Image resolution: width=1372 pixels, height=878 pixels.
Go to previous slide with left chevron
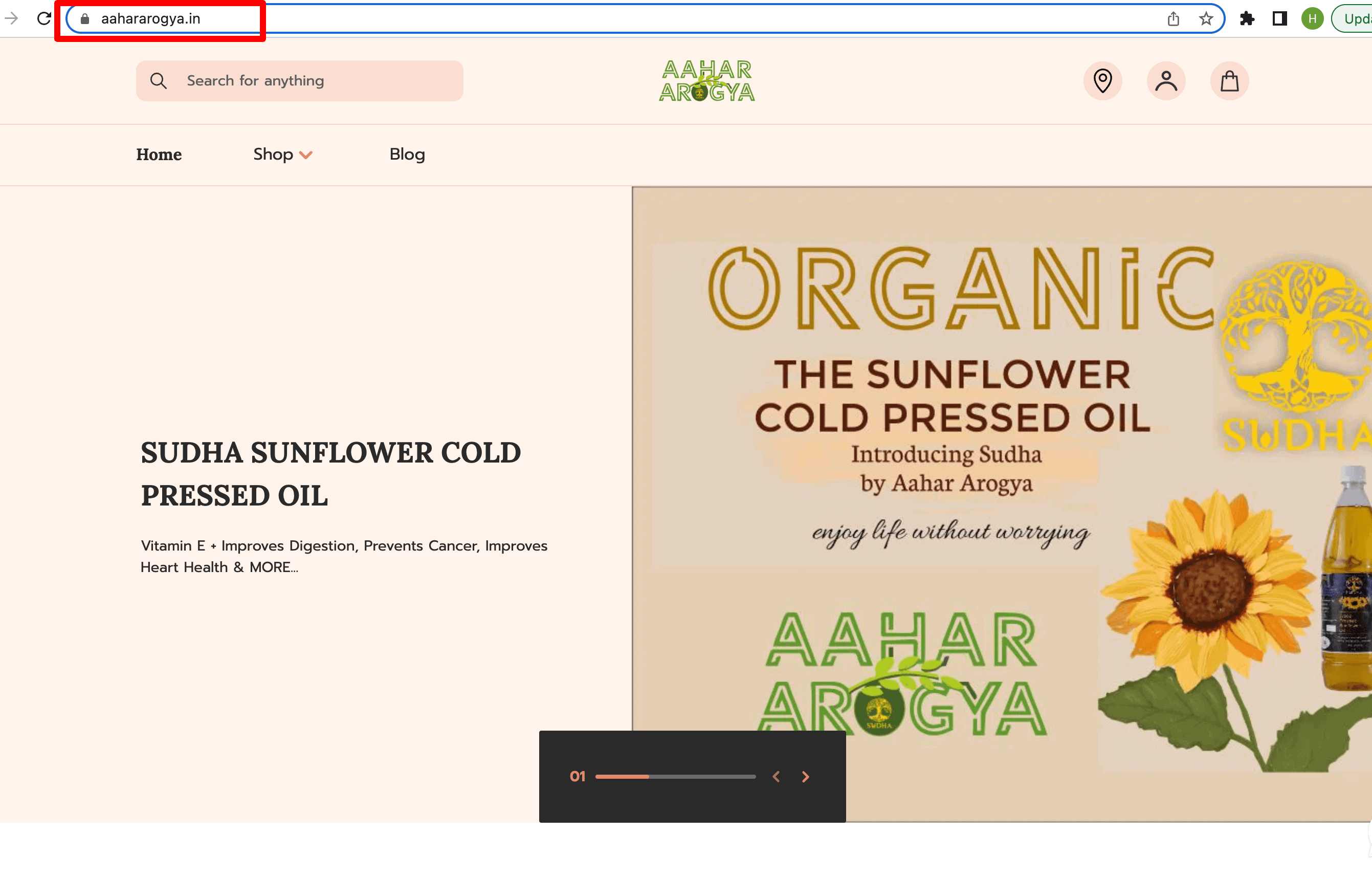coord(776,777)
